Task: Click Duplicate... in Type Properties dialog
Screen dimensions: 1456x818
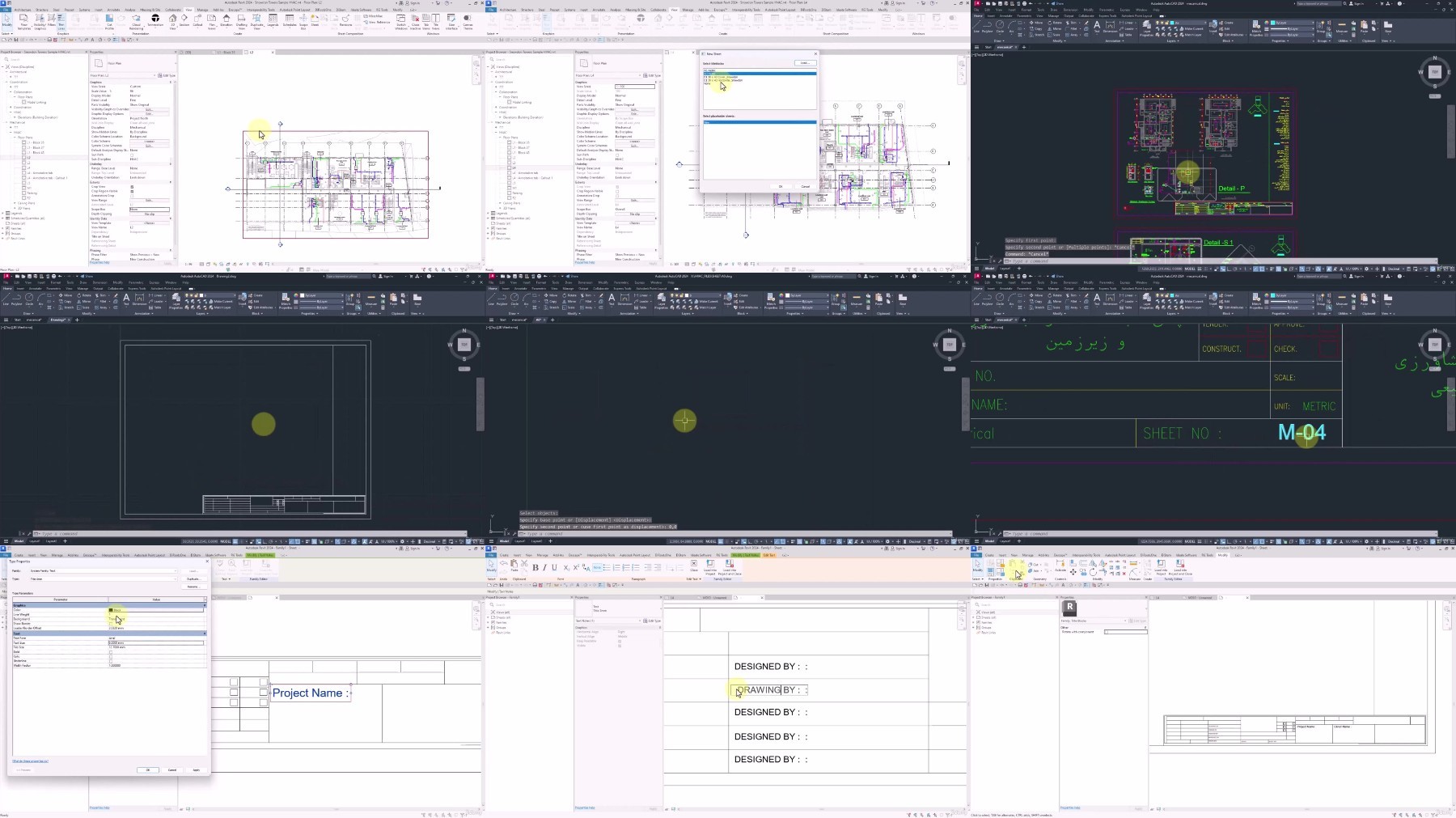Action: click(x=194, y=579)
